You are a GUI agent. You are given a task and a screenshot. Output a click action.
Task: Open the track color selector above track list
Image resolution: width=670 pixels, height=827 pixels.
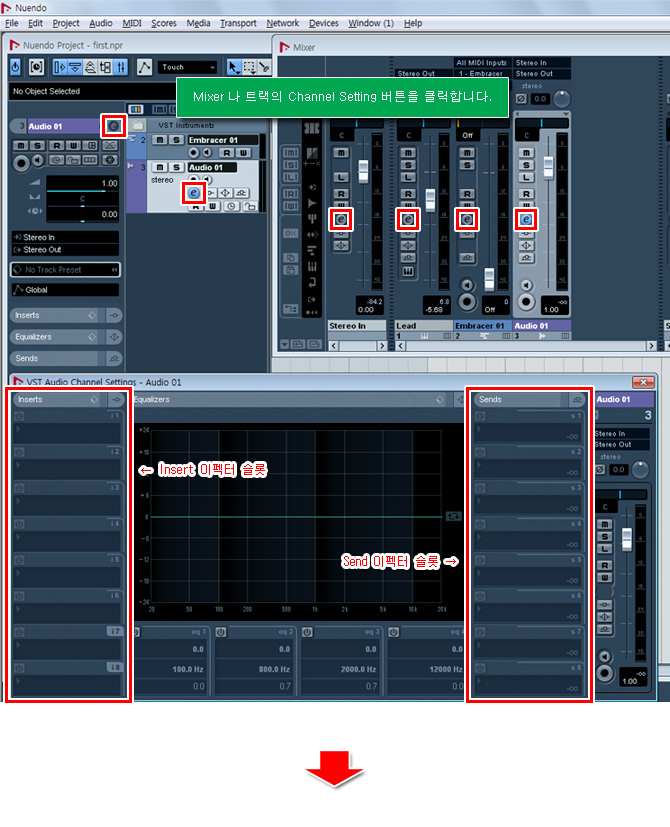coord(136,109)
